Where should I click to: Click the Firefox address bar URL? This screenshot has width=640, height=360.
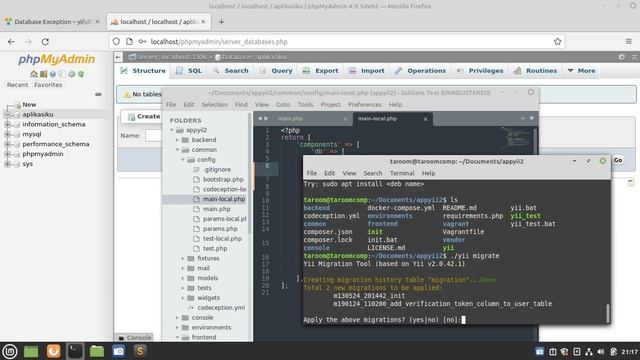[x=219, y=42]
